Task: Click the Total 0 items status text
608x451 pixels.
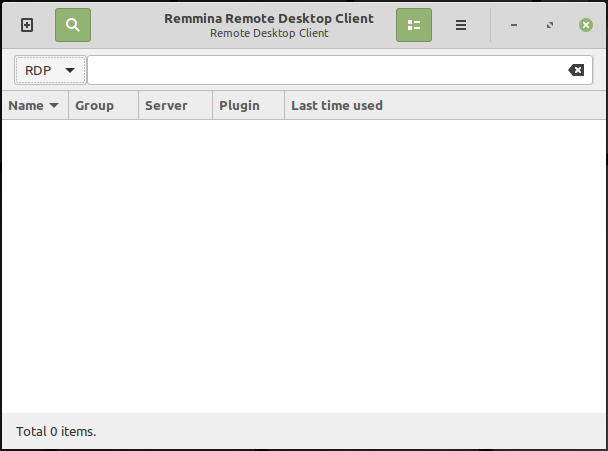Action: [x=56, y=432]
